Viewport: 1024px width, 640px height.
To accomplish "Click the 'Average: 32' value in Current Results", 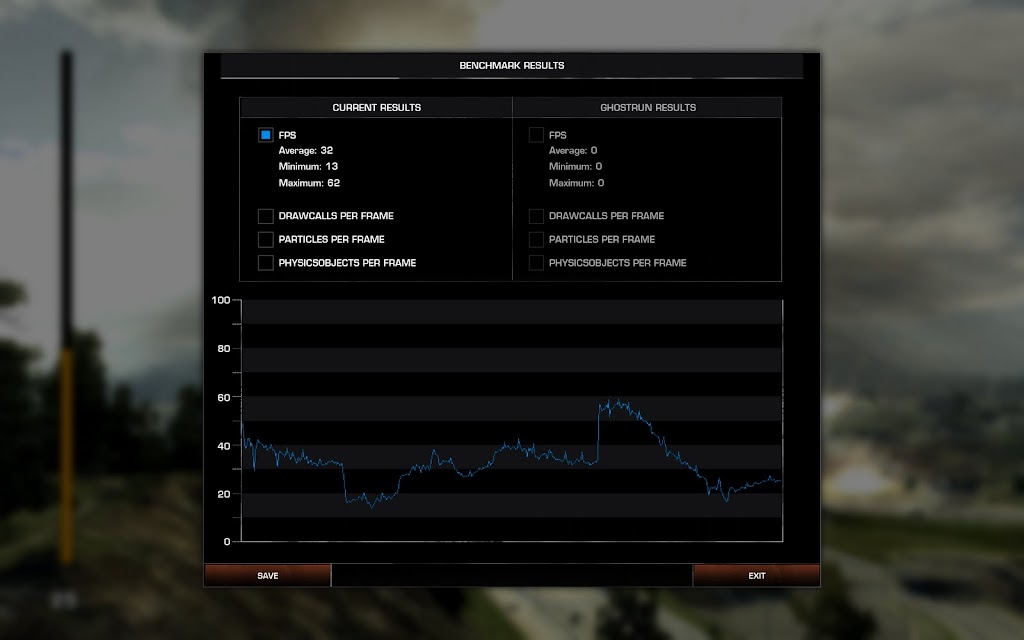I will coord(306,150).
